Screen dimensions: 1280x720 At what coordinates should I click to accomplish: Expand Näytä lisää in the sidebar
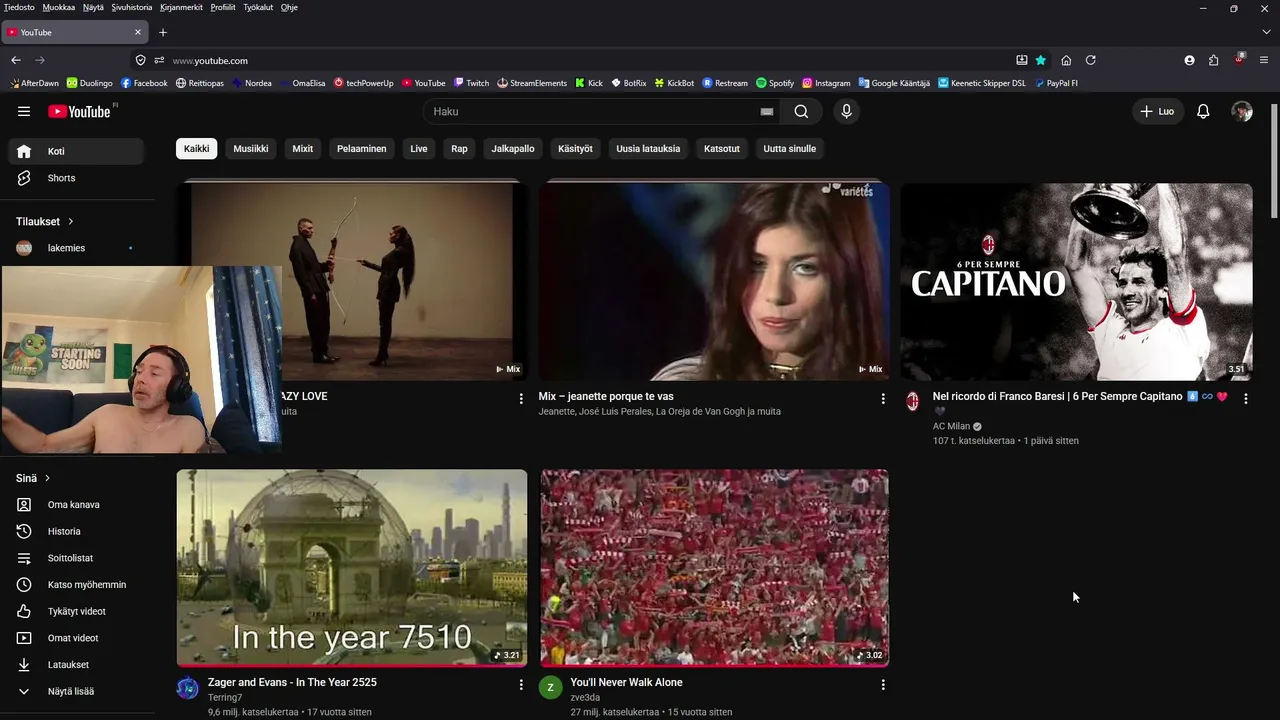[77, 691]
